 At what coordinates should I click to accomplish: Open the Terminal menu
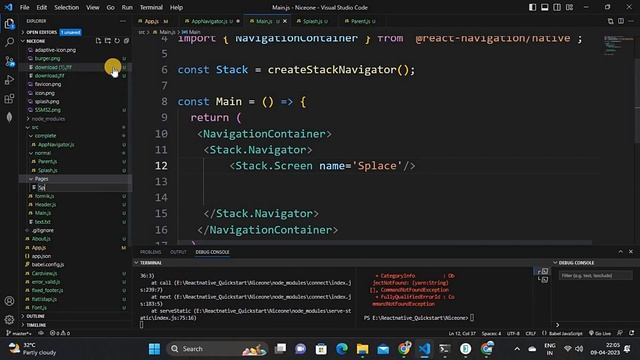(151, 7)
